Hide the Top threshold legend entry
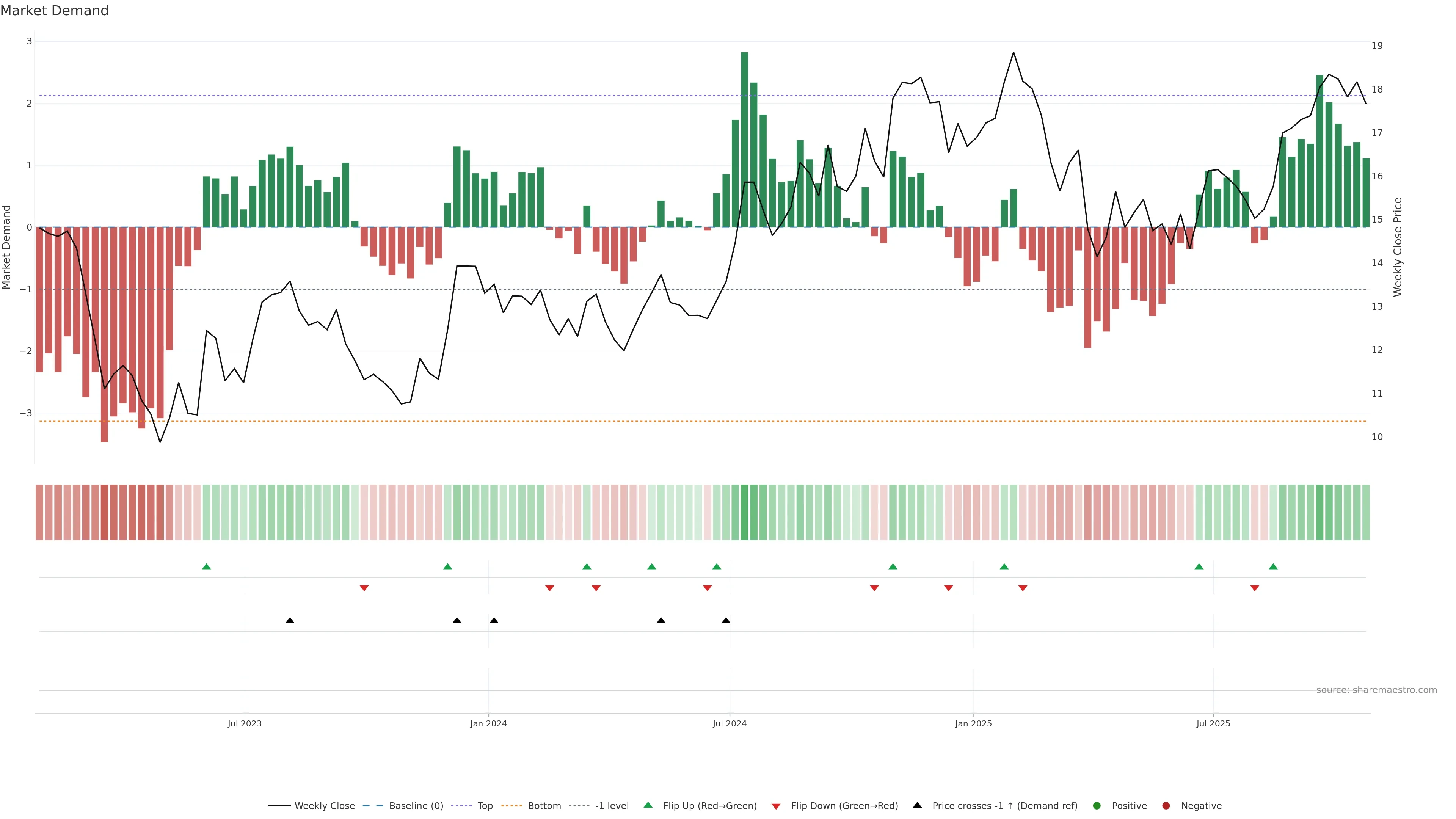Image resolution: width=1456 pixels, height=819 pixels. pyautogui.click(x=485, y=805)
